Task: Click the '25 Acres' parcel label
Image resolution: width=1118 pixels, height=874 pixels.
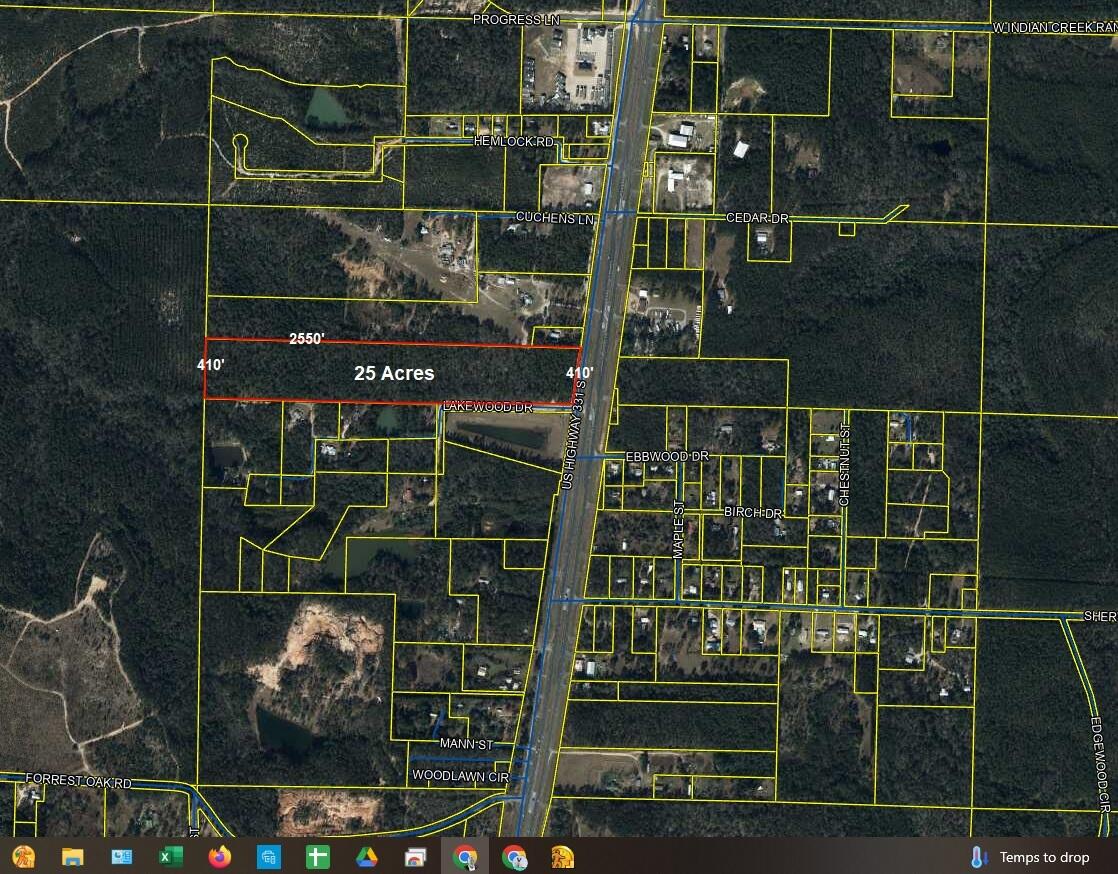Action: (394, 373)
